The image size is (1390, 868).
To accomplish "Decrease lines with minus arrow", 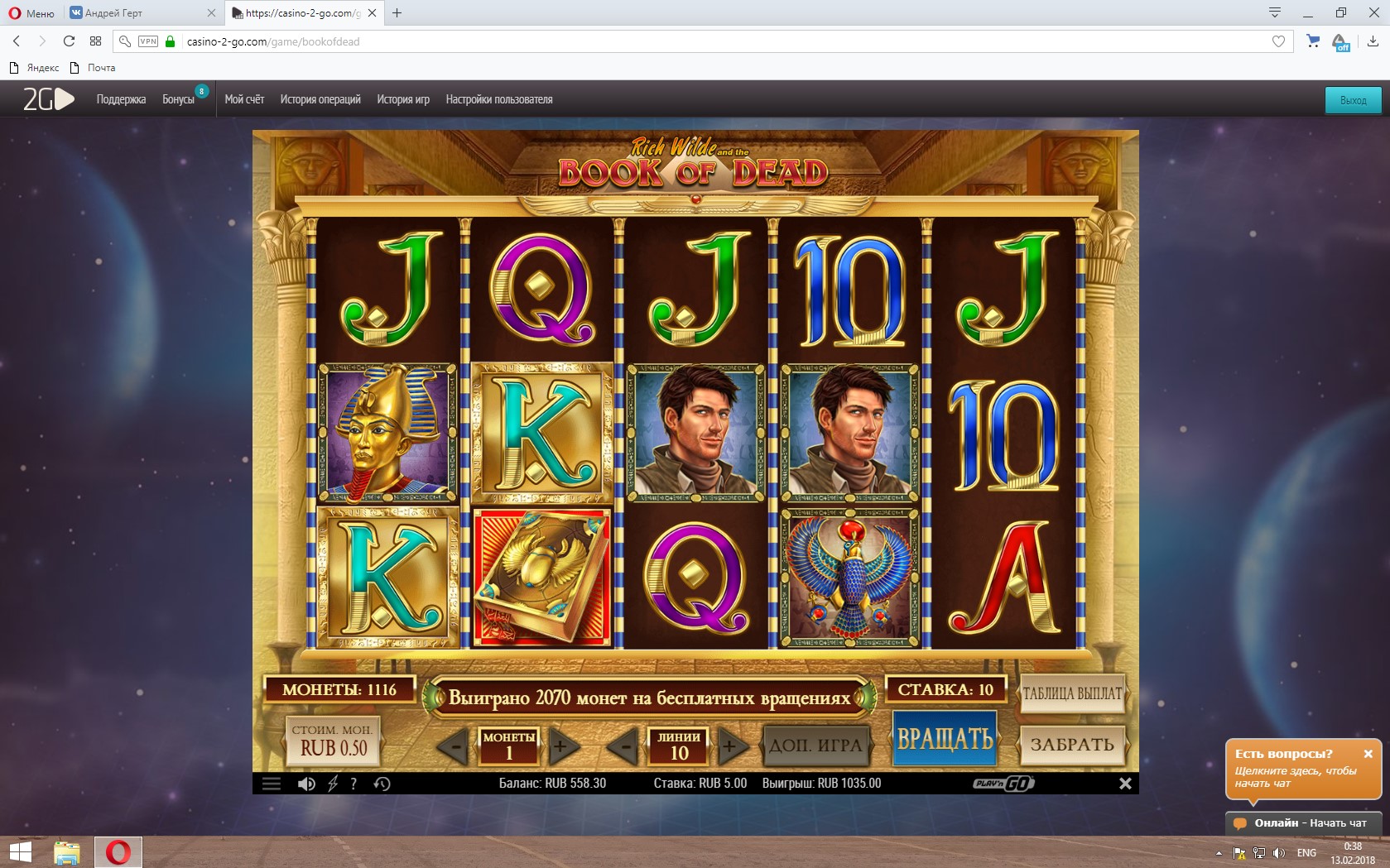I will [x=624, y=747].
